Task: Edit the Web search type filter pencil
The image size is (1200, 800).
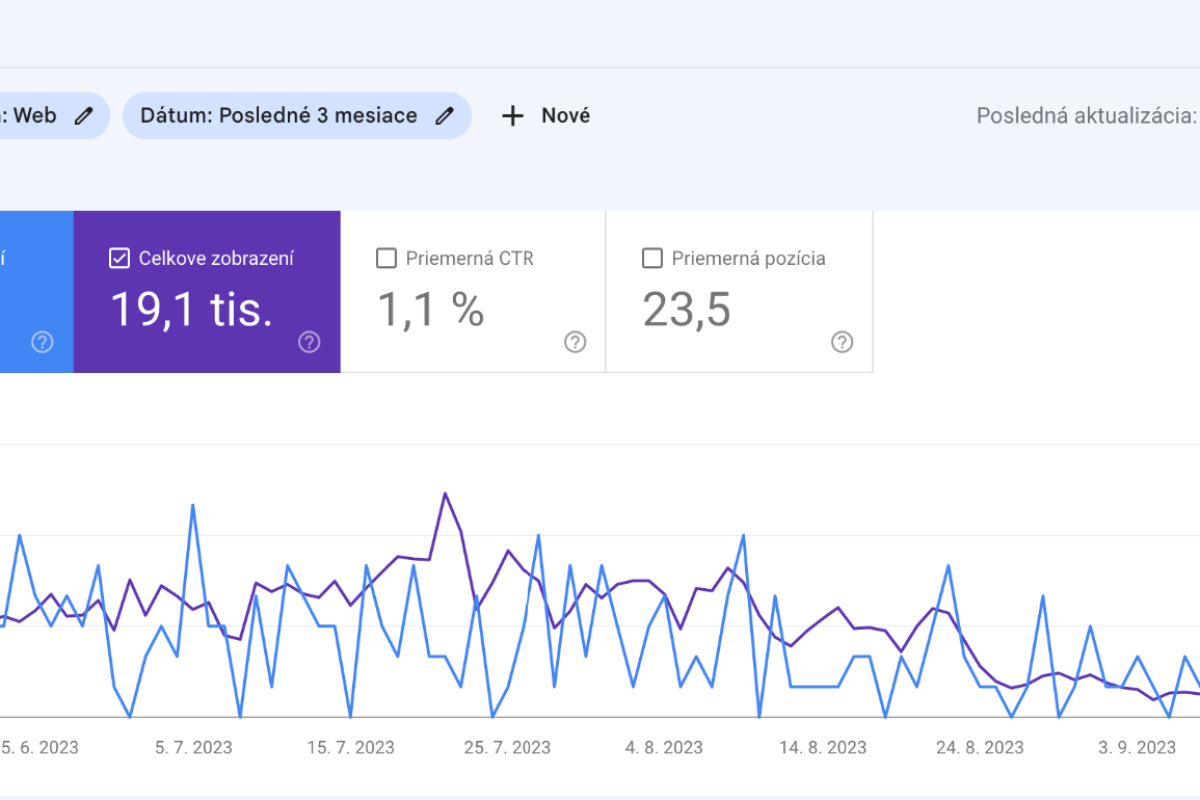Action: coord(85,116)
